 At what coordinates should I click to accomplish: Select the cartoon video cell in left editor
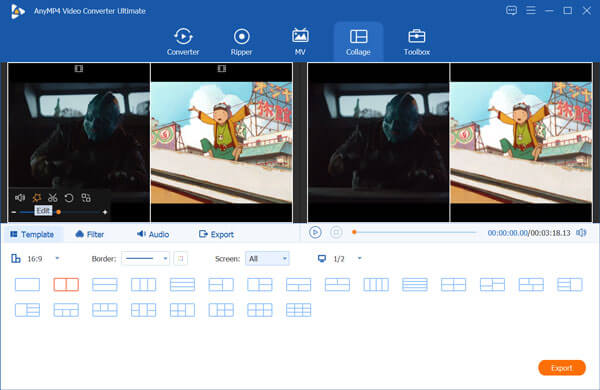[x=222, y=142]
